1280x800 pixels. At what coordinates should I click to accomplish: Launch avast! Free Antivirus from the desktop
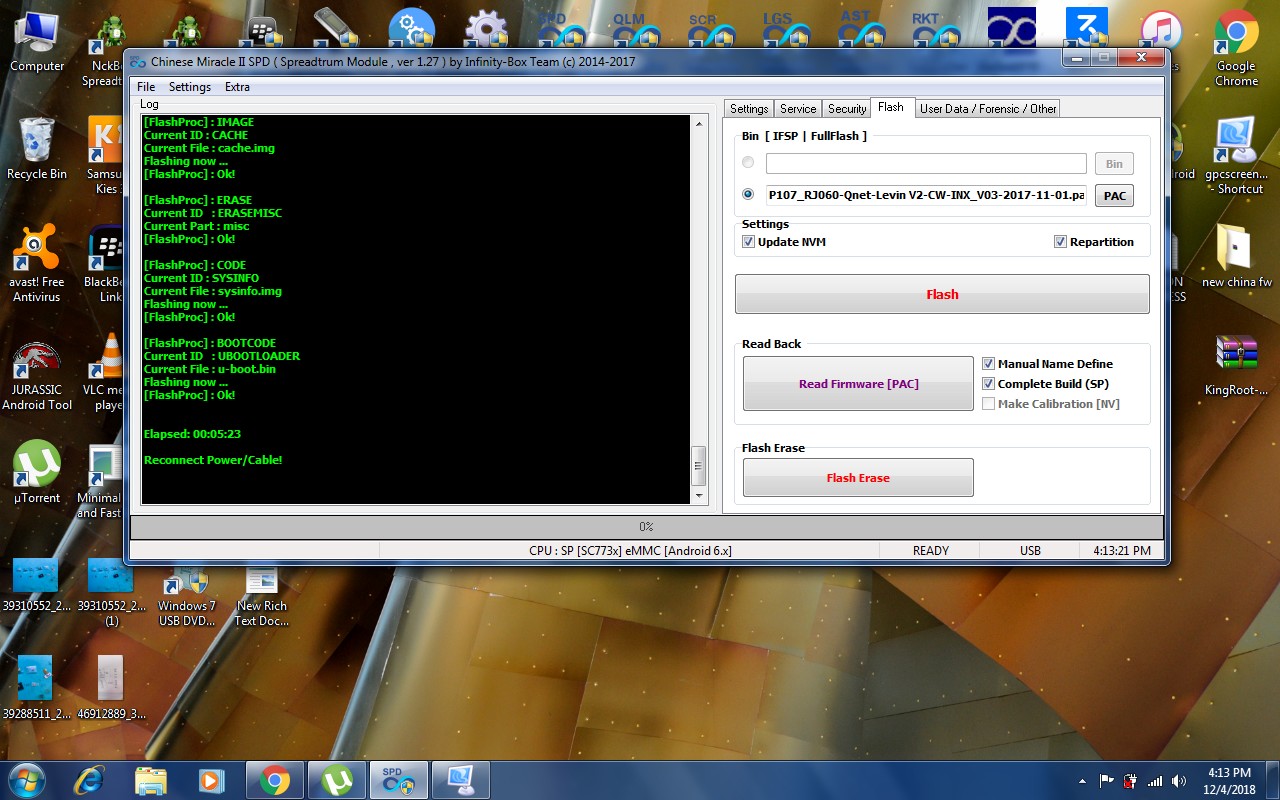point(37,262)
